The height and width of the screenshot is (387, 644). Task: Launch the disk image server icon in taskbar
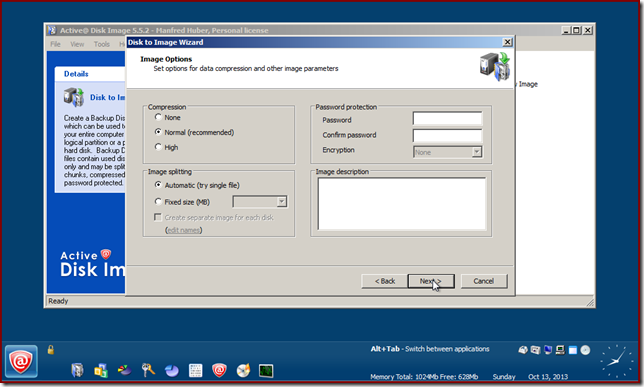[77, 370]
